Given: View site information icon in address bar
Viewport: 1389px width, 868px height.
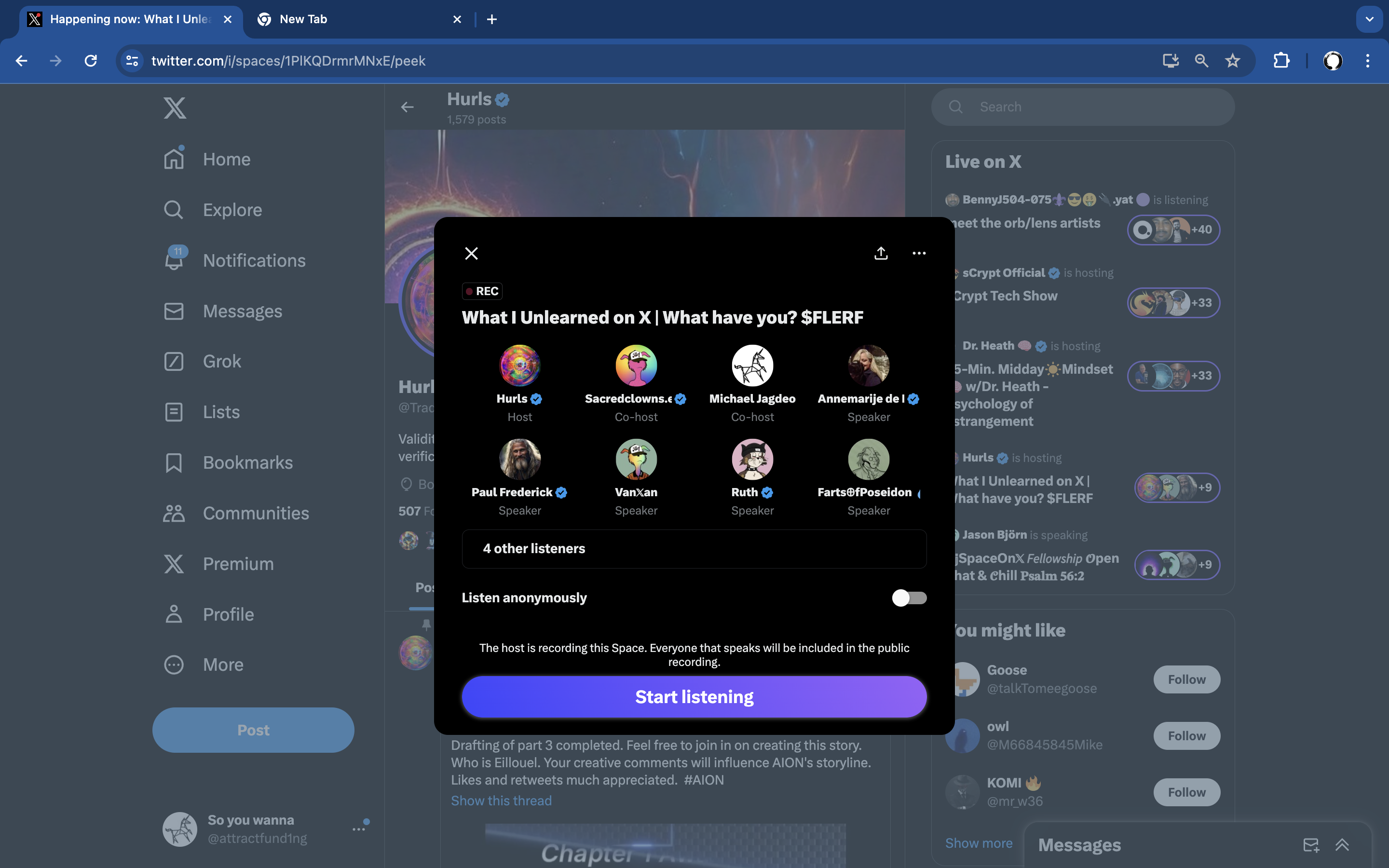Looking at the screenshot, I should [x=133, y=61].
